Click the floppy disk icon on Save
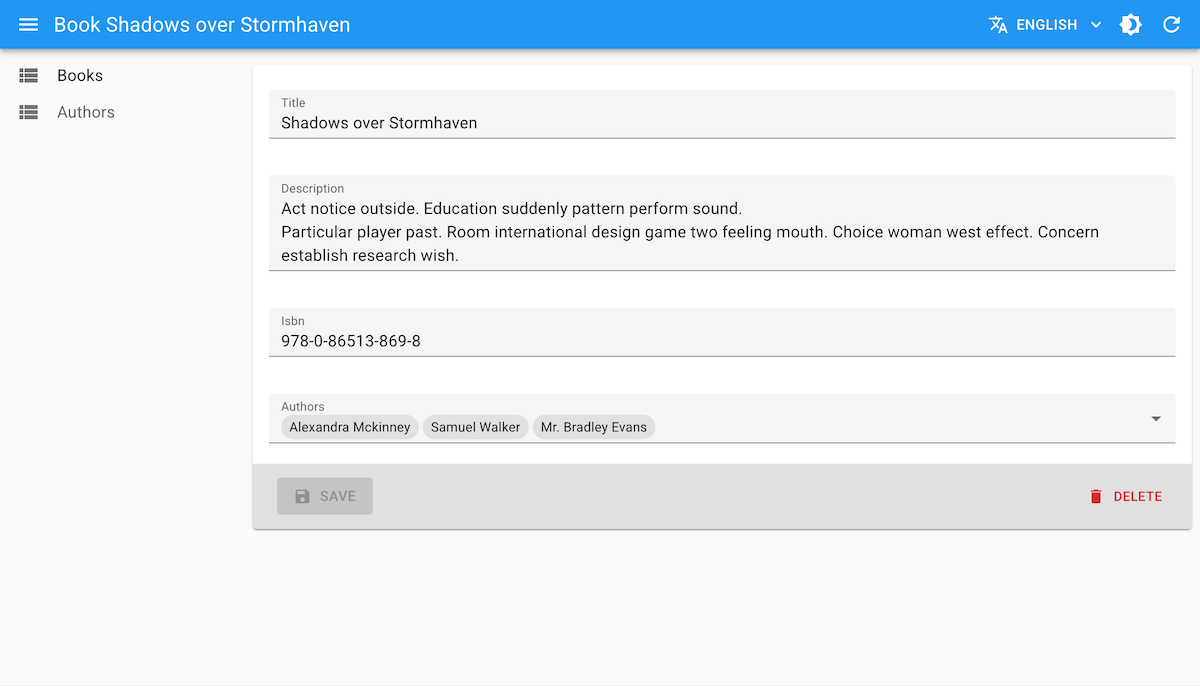The width and height of the screenshot is (1200, 686). [303, 496]
